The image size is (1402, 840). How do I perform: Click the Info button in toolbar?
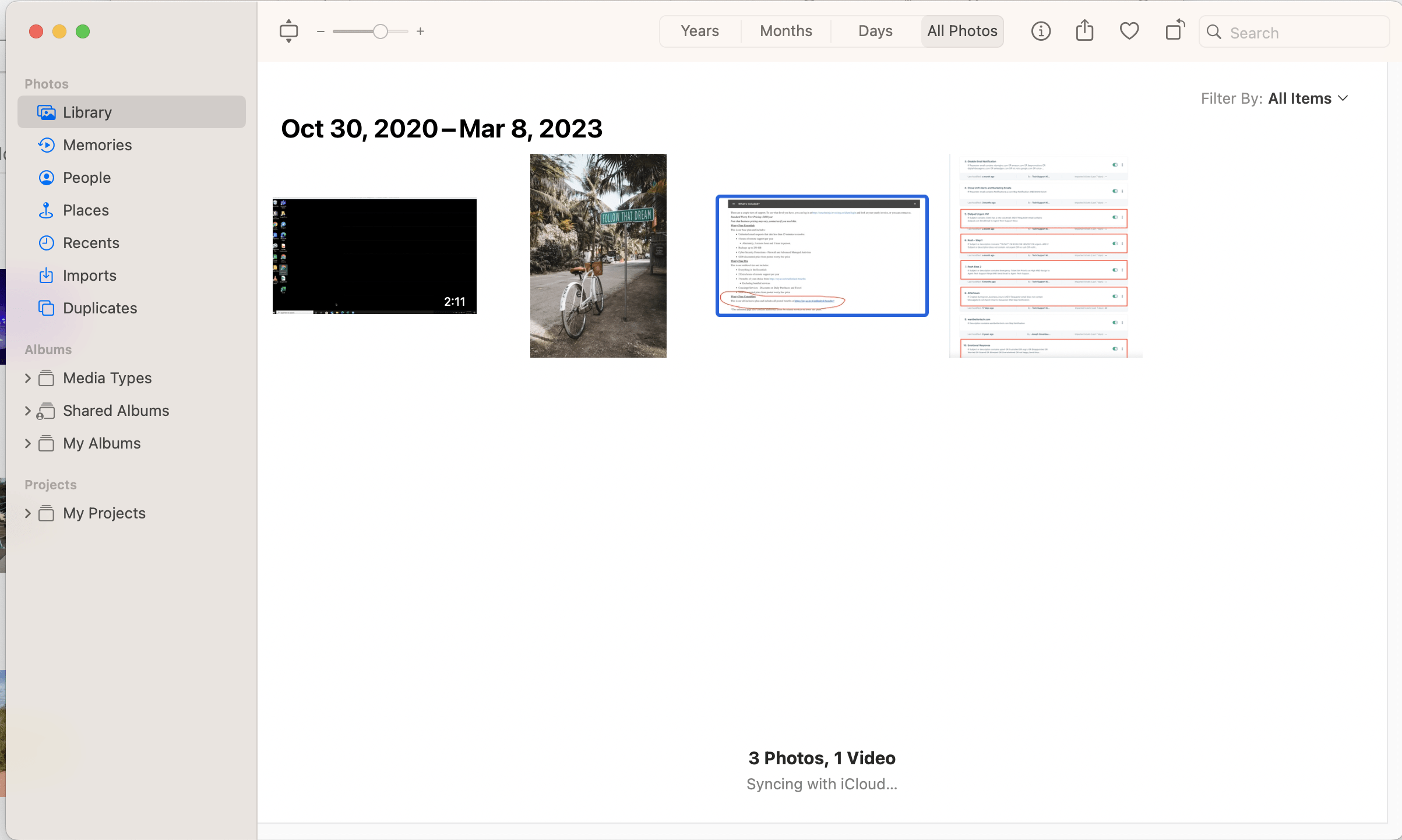1041,31
